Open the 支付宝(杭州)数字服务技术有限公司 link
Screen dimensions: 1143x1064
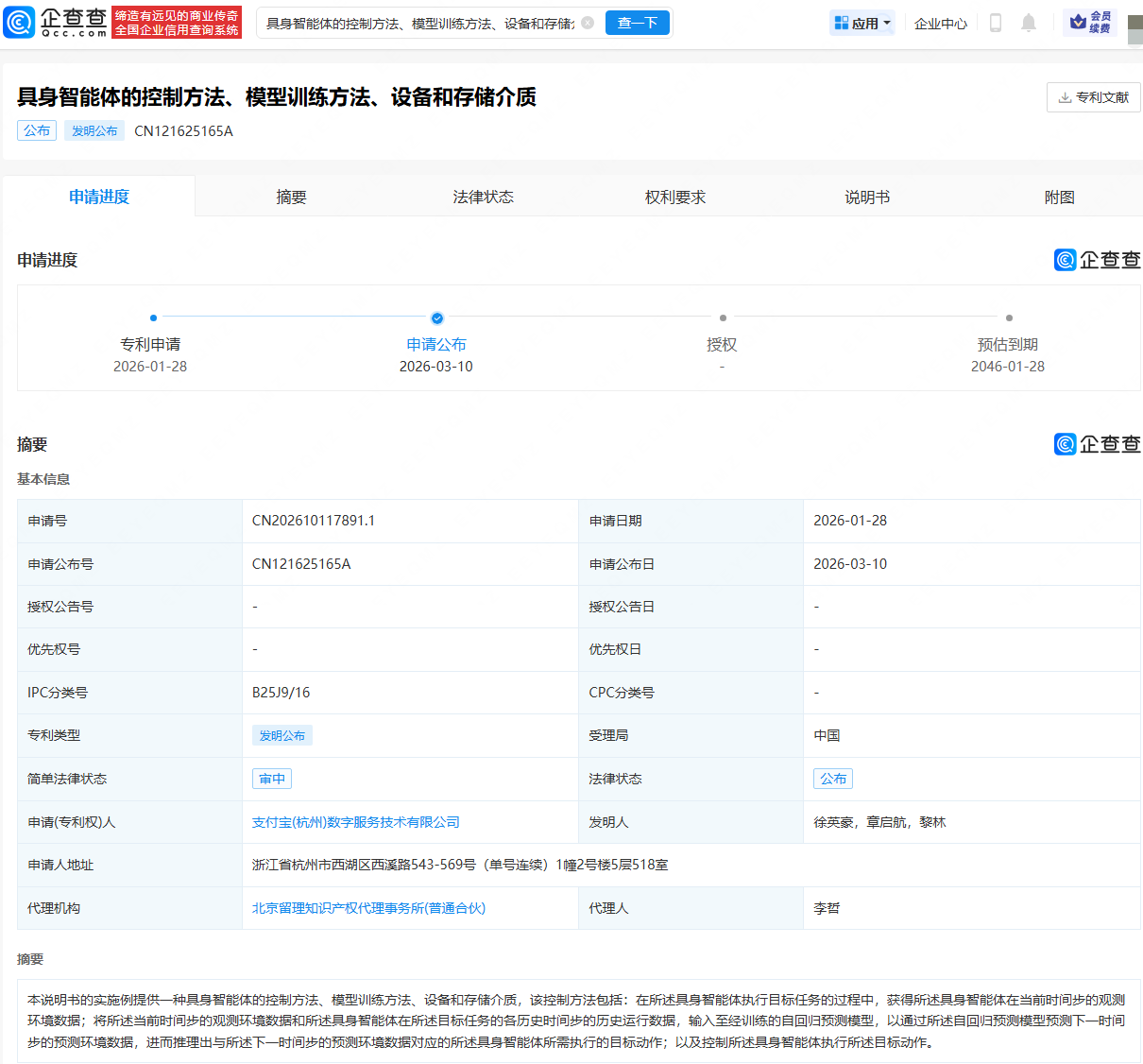(x=357, y=822)
